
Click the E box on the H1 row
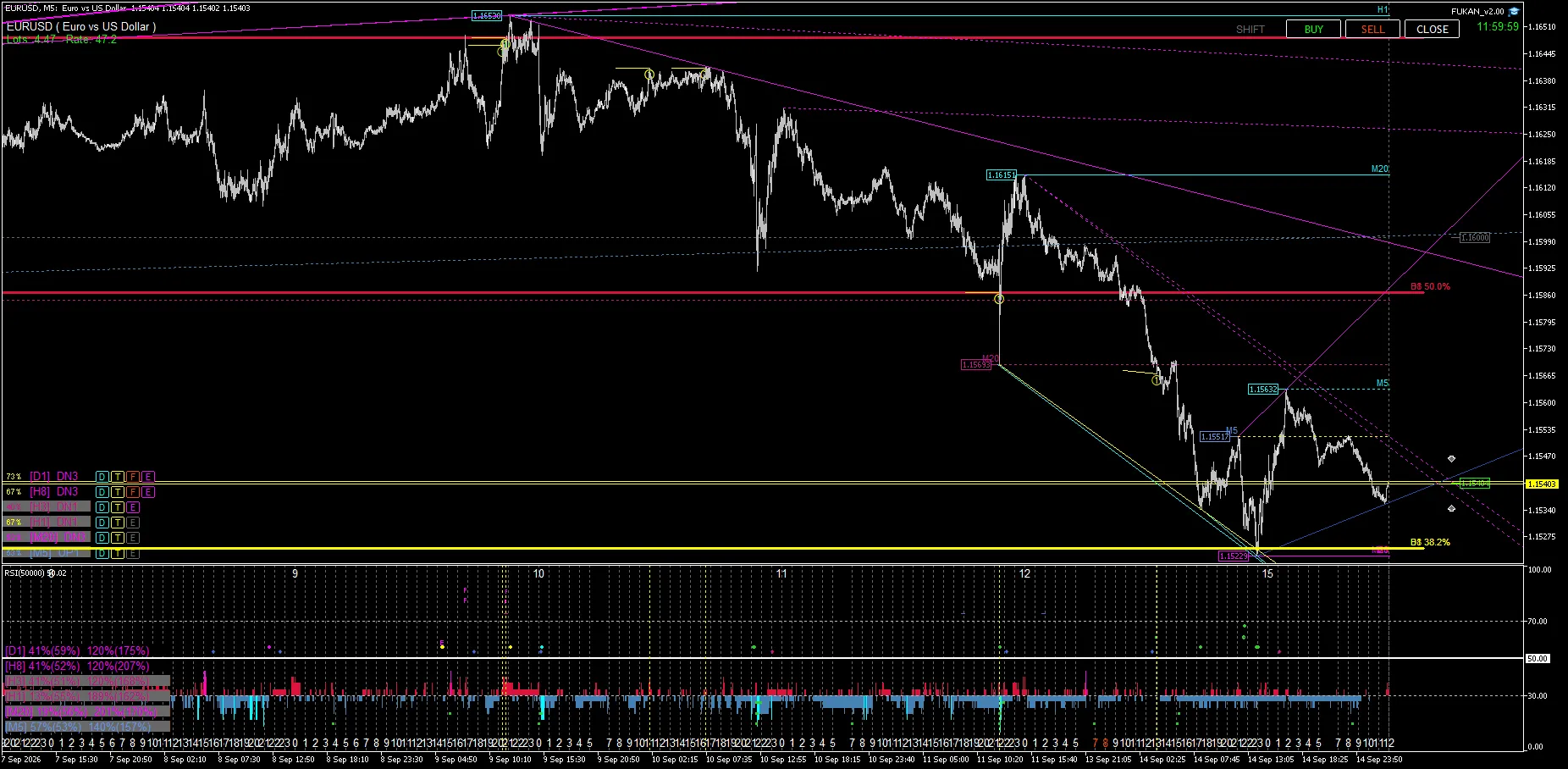click(133, 523)
